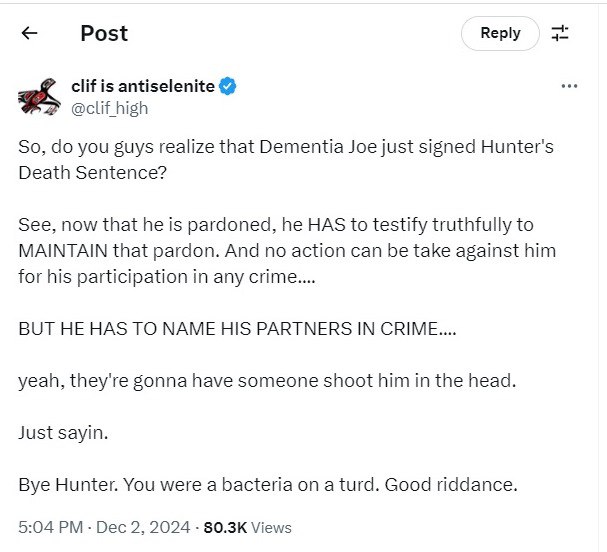Click the closing line starting 'Bye Hunter'
The width and height of the screenshot is (607, 552).
pyautogui.click(x=267, y=485)
